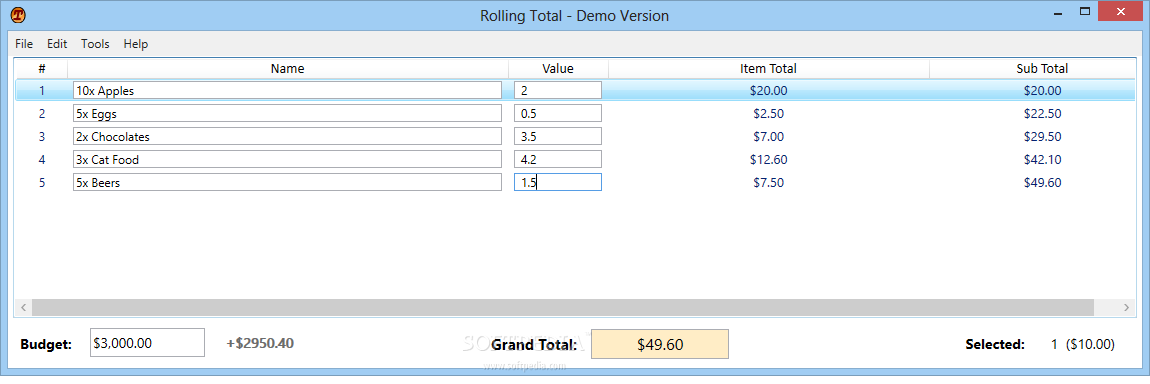The height and width of the screenshot is (384, 1150).
Task: Edit the 3x Cat Food name field
Action: (288, 159)
